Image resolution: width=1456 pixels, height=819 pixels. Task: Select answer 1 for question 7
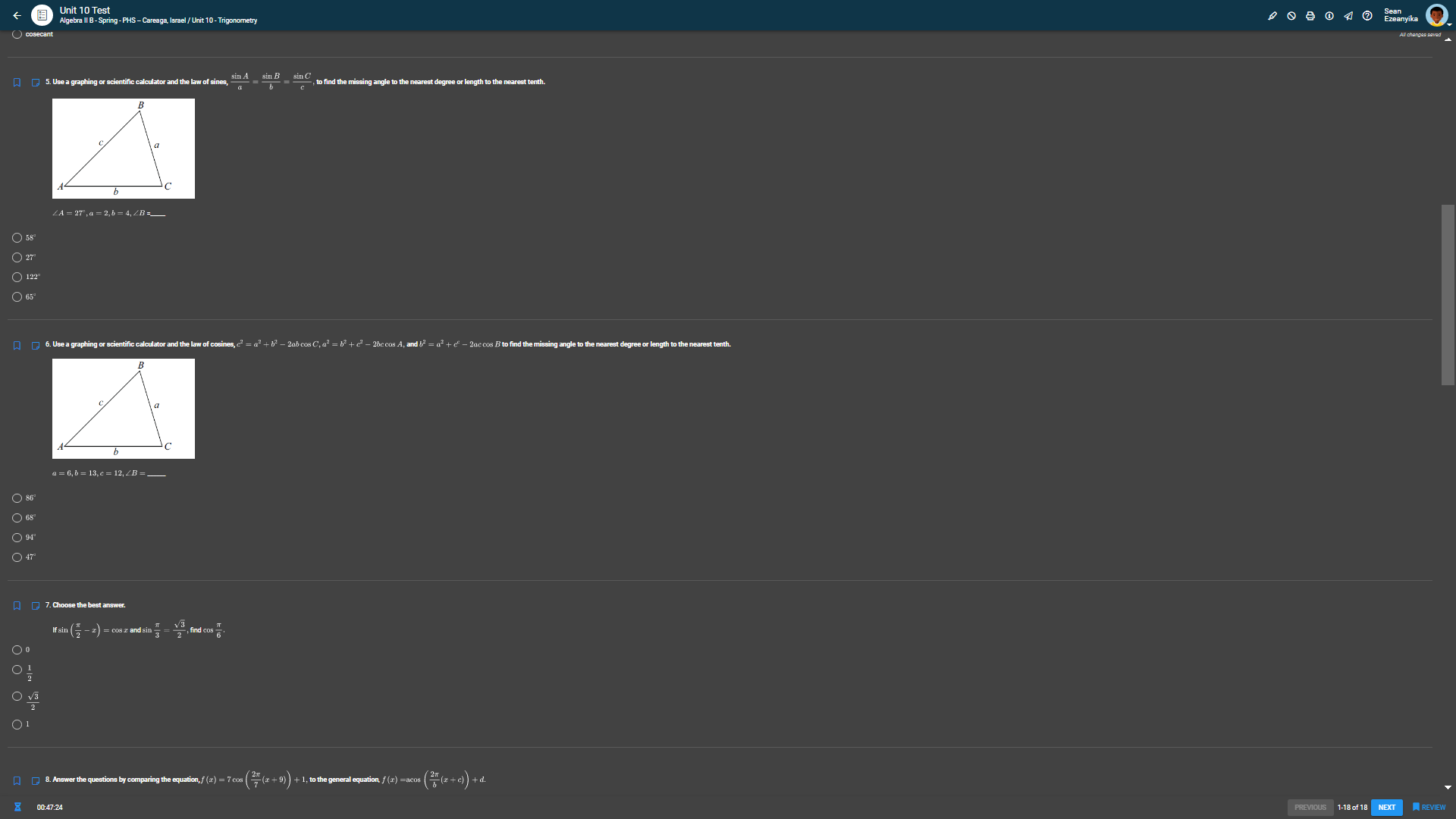coord(17,725)
